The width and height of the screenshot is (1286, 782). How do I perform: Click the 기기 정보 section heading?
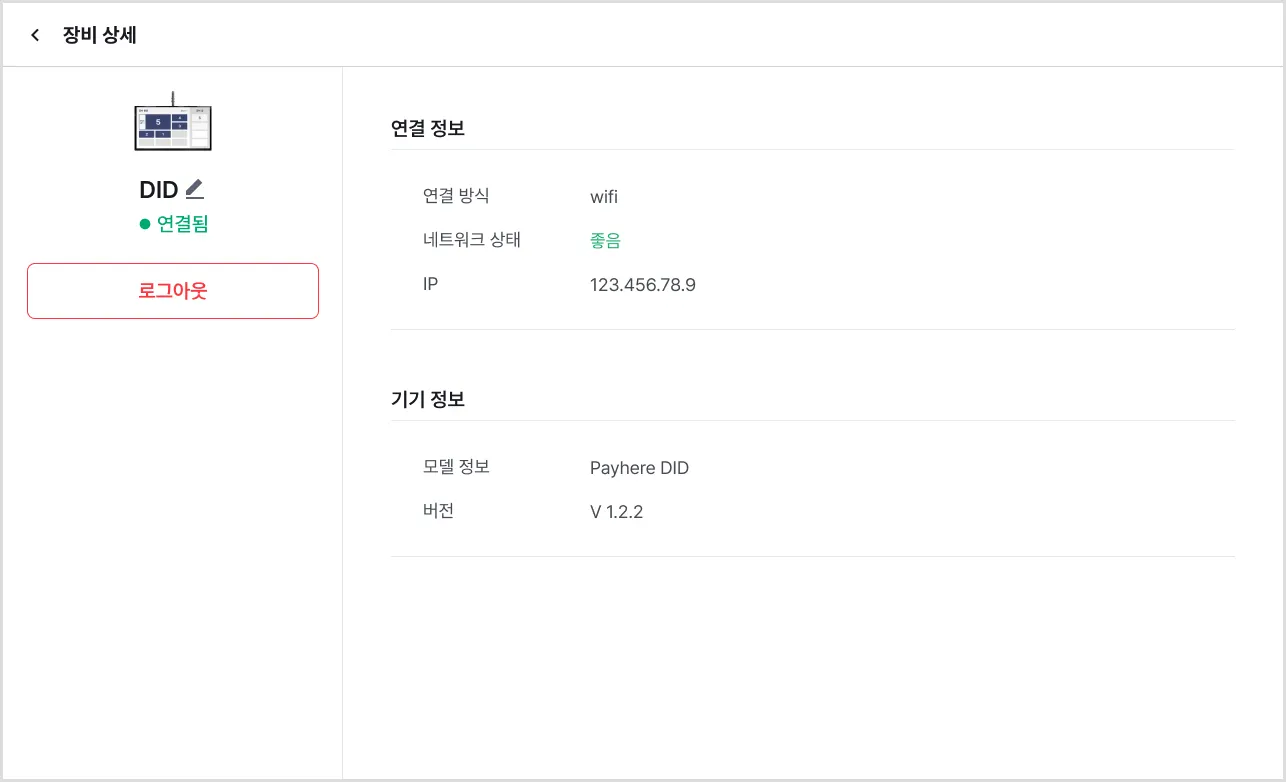428,399
